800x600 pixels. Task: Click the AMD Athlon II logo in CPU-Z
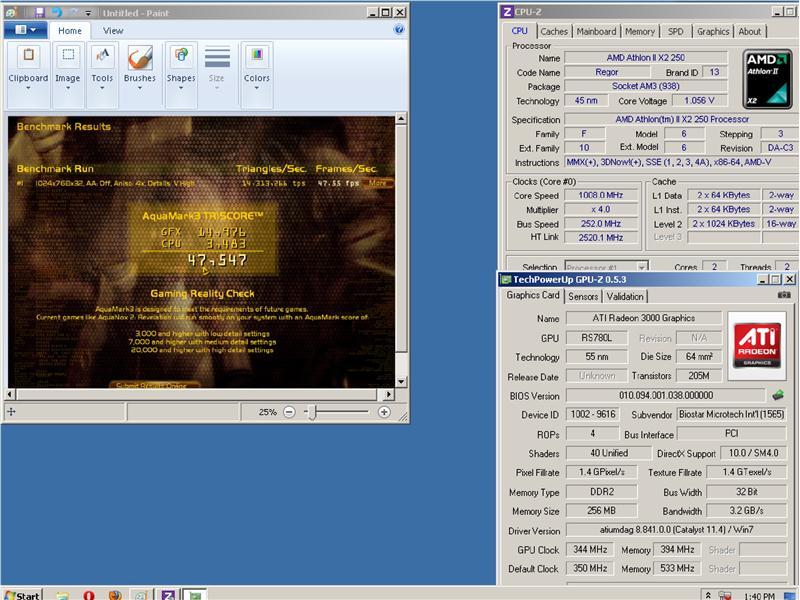point(767,79)
